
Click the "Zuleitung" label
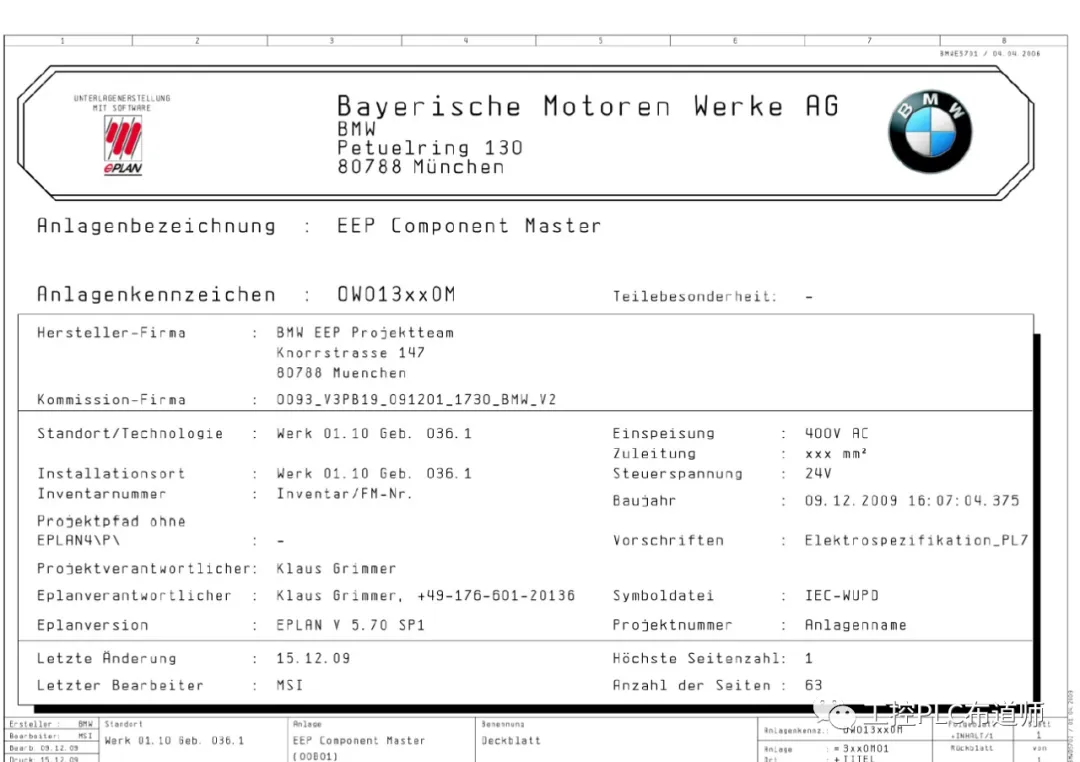click(654, 453)
